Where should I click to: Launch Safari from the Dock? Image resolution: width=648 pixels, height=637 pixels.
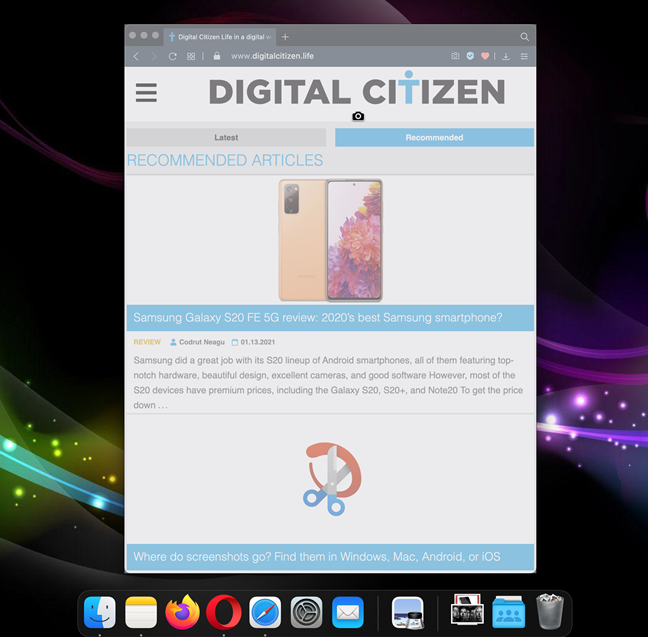(265, 612)
